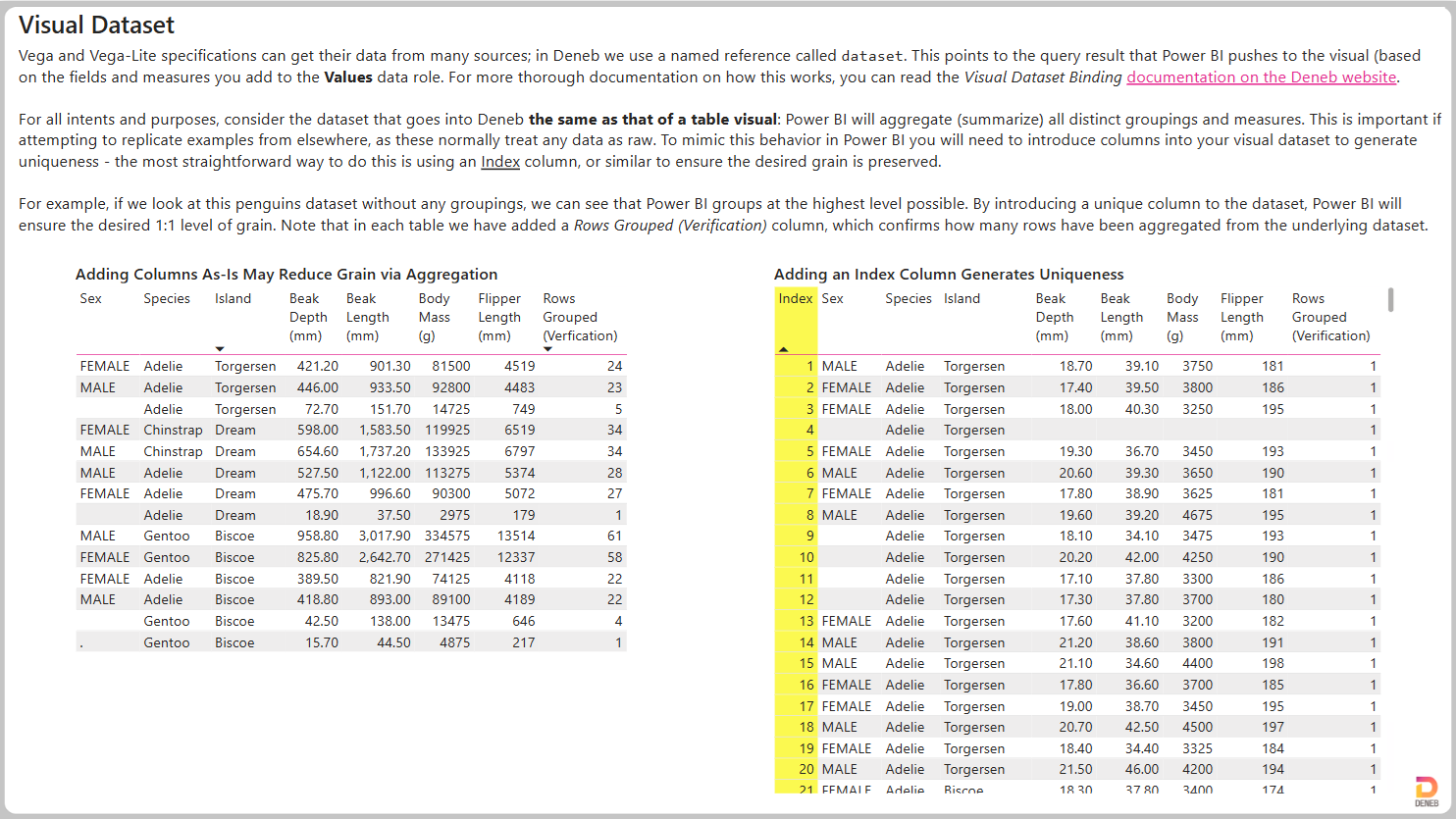Click the 41.10 beak length cell
Viewport: 1456px width, 819px height.
click(1142, 622)
